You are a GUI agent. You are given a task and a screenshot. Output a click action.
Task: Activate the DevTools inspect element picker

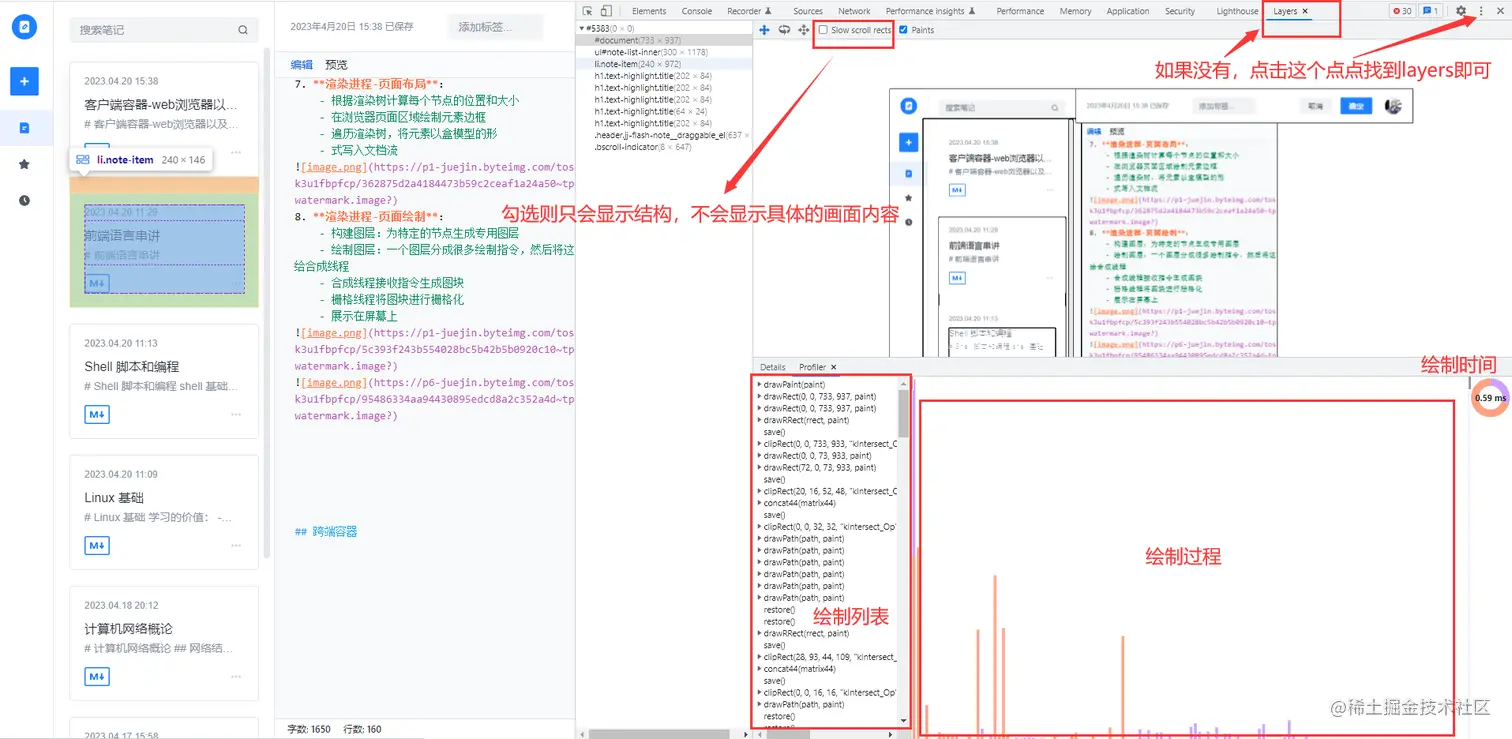tap(589, 11)
